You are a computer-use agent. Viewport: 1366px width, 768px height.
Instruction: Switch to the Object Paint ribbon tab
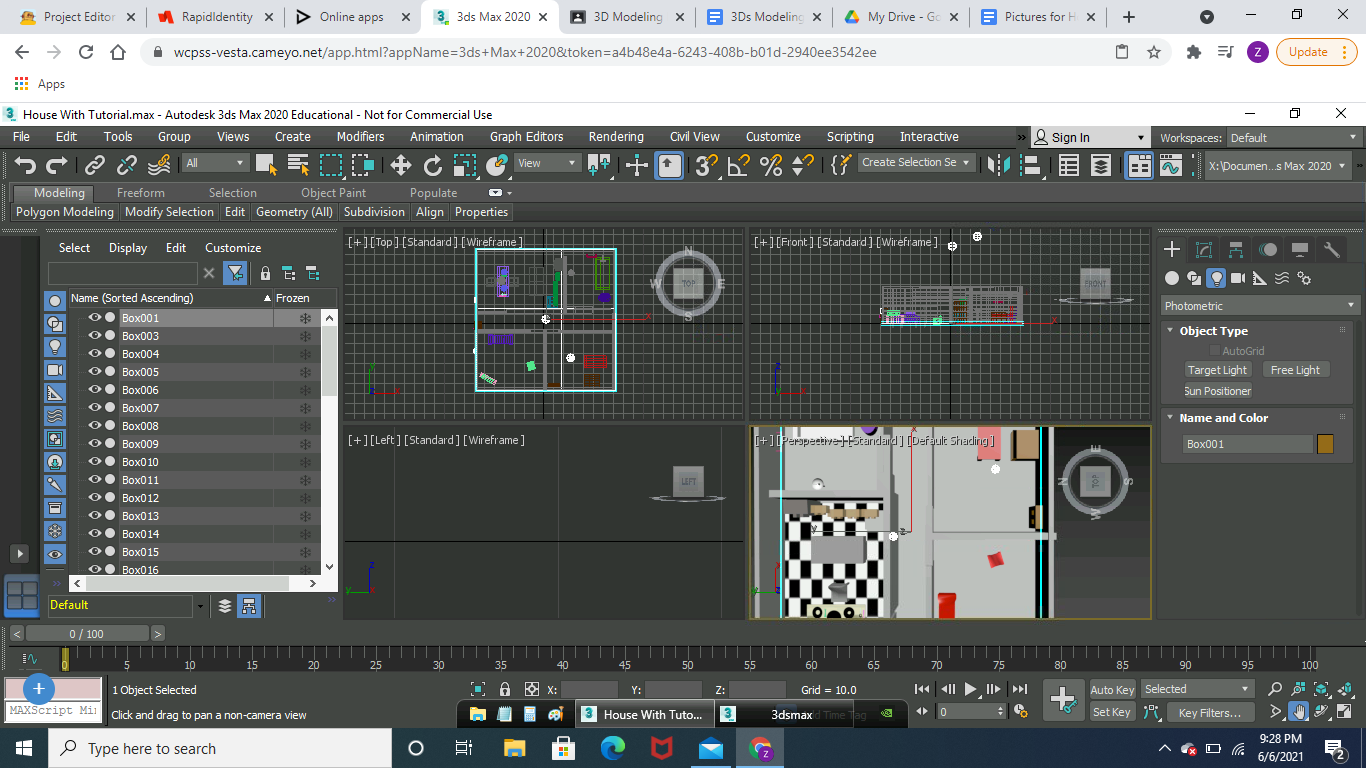pyautogui.click(x=333, y=193)
